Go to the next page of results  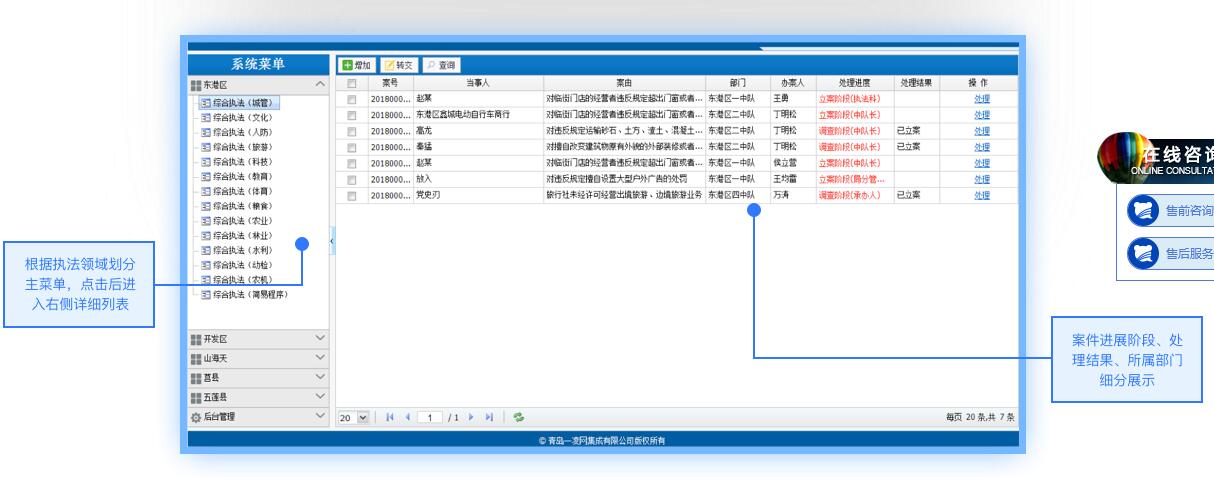[x=471, y=417]
